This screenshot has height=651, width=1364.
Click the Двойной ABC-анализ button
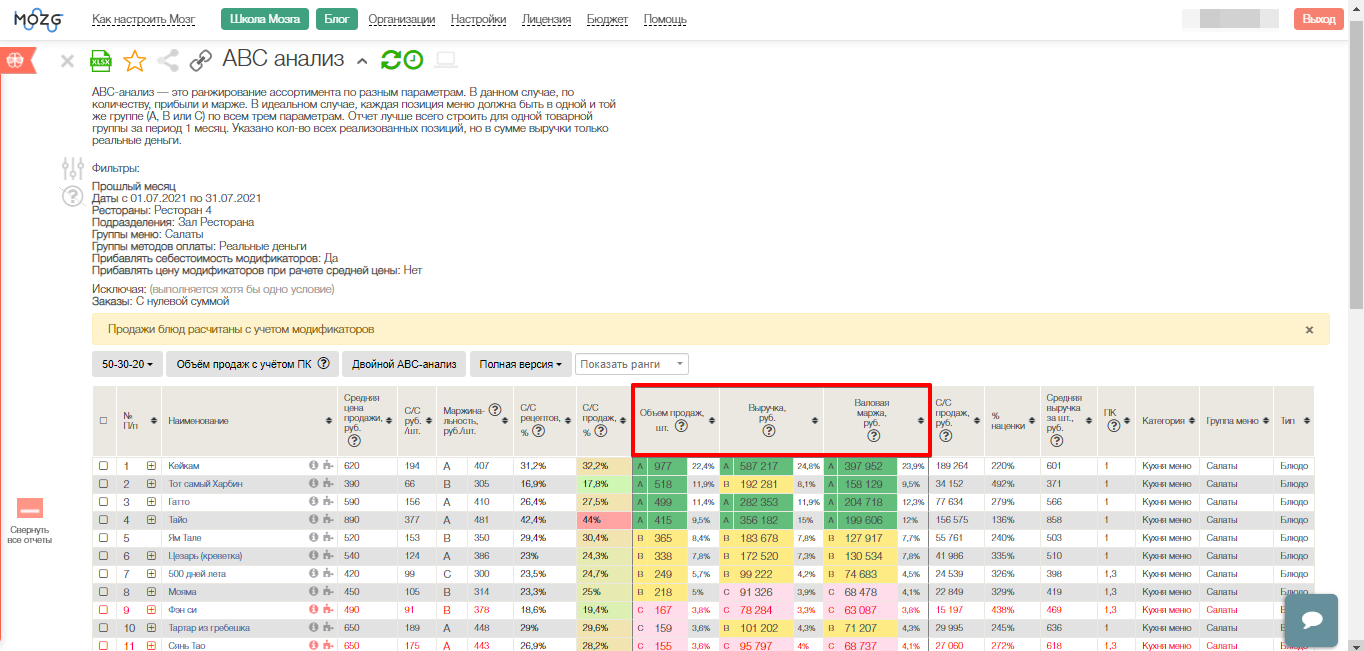404,364
